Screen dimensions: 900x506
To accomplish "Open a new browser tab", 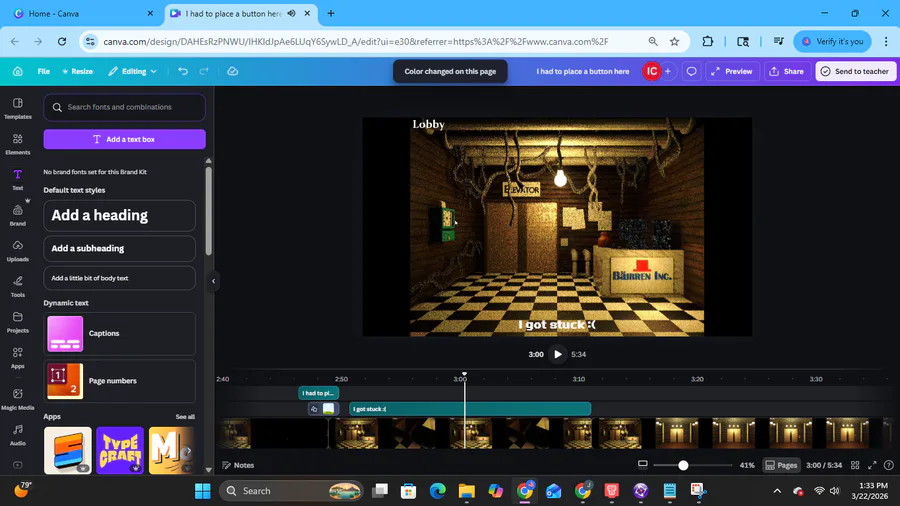I will coord(331,13).
